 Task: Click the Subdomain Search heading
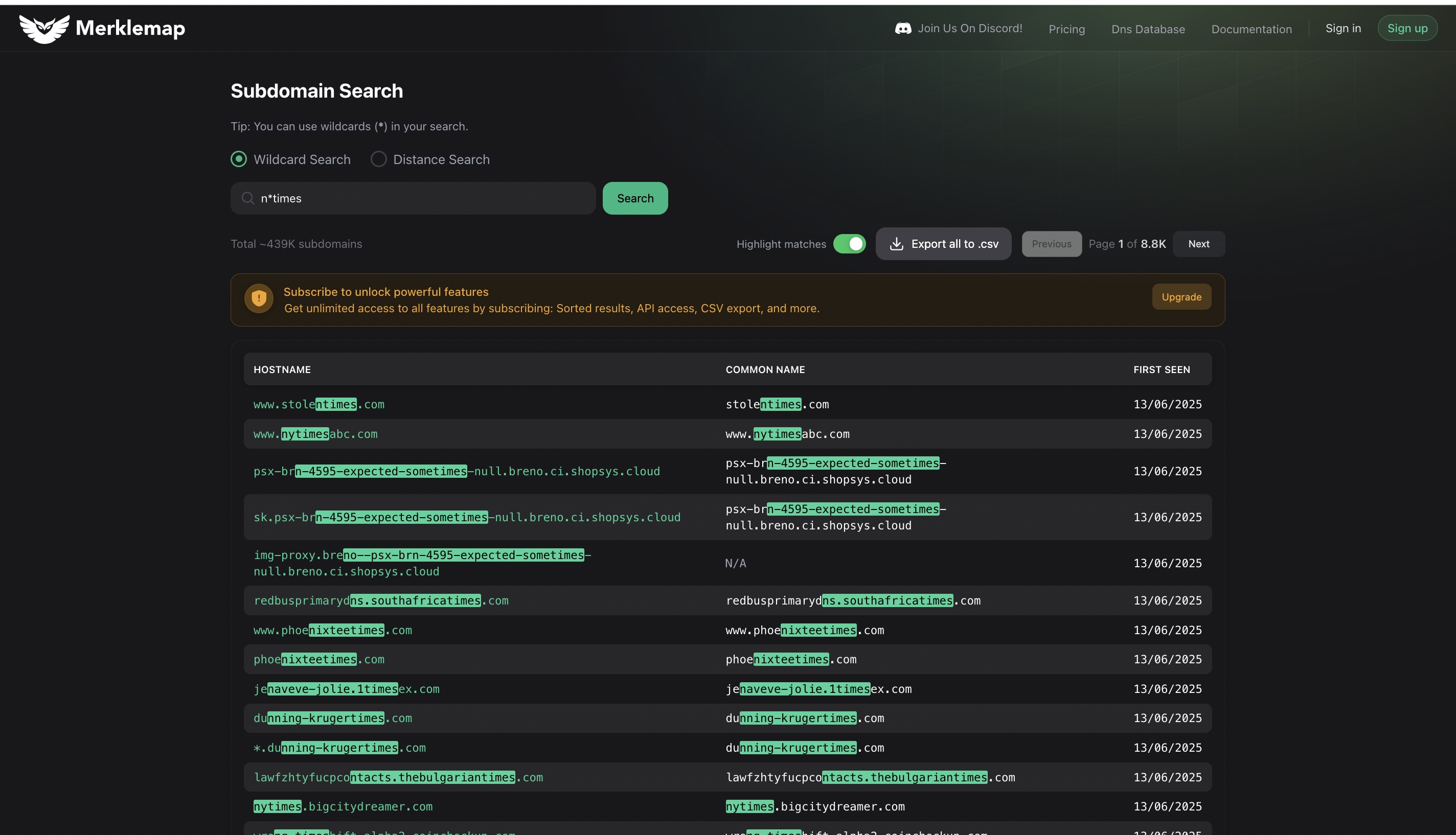point(316,90)
